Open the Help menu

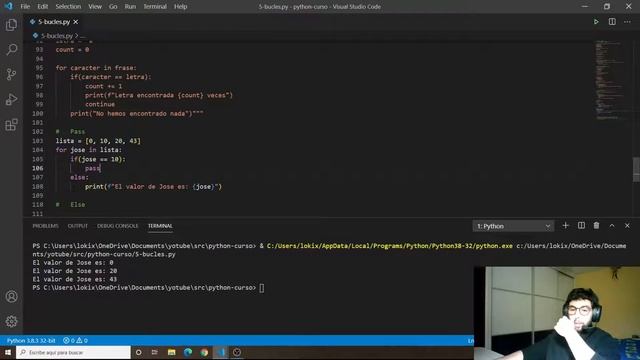click(180, 7)
